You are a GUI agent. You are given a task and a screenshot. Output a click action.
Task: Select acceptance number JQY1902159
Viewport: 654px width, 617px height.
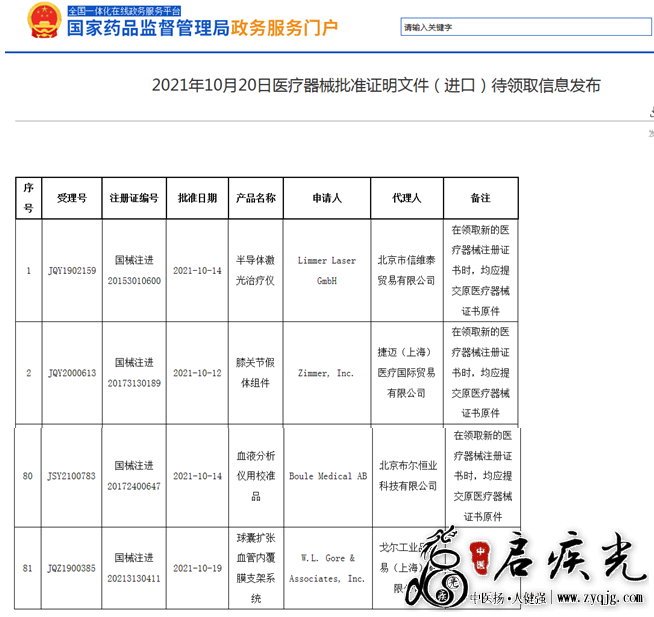click(72, 271)
